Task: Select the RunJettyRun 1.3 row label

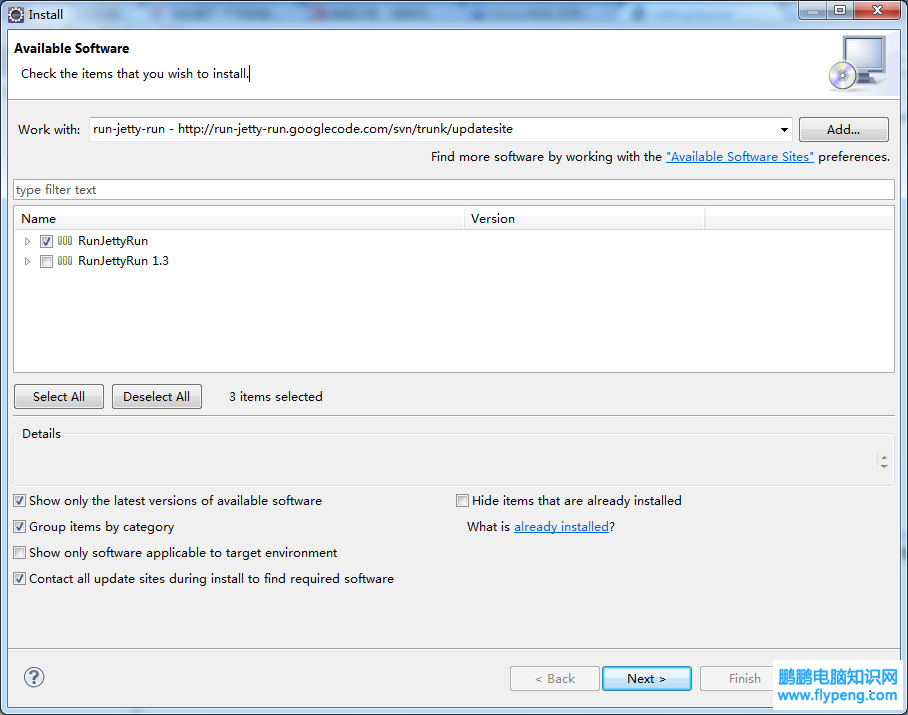Action: (x=123, y=261)
